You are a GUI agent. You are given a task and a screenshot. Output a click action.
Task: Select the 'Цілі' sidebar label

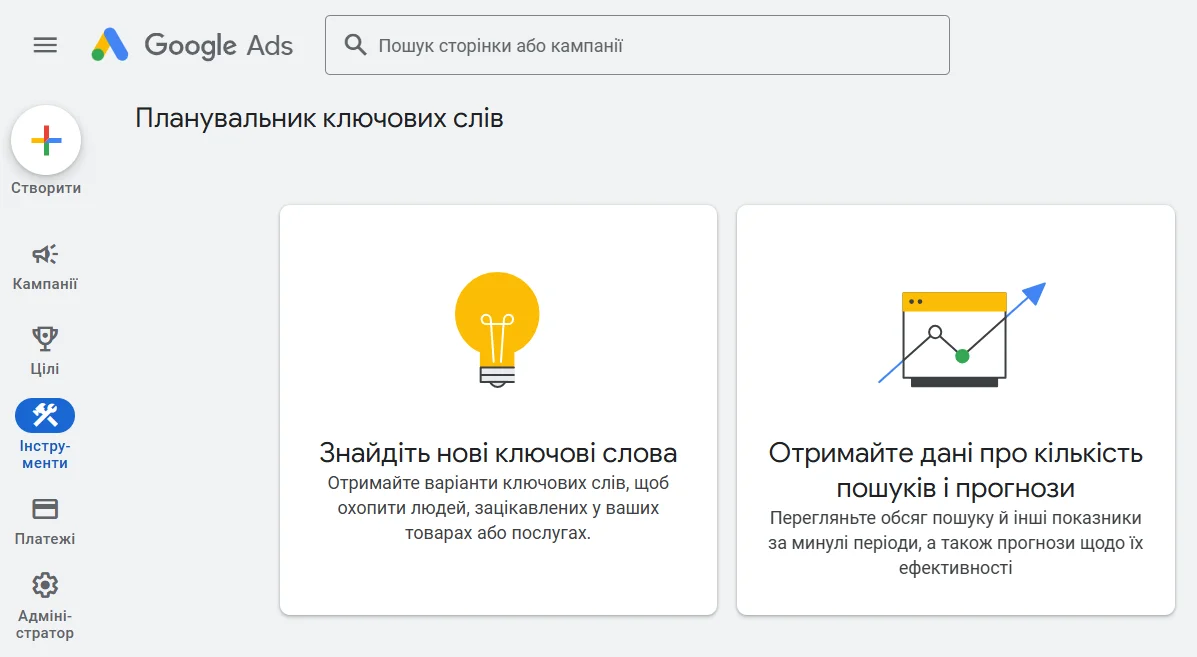[45, 369]
